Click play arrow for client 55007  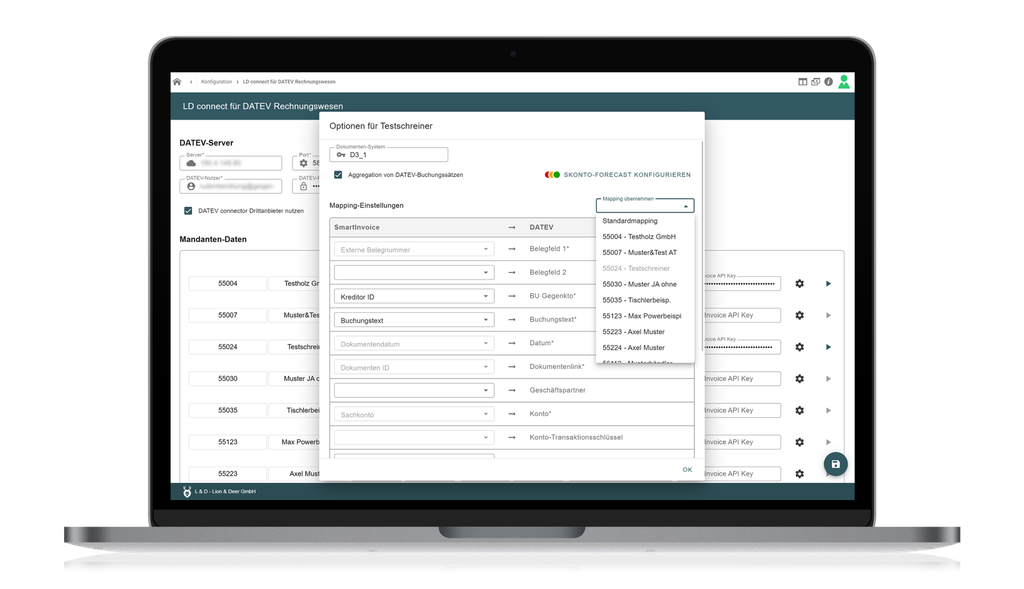coord(828,315)
